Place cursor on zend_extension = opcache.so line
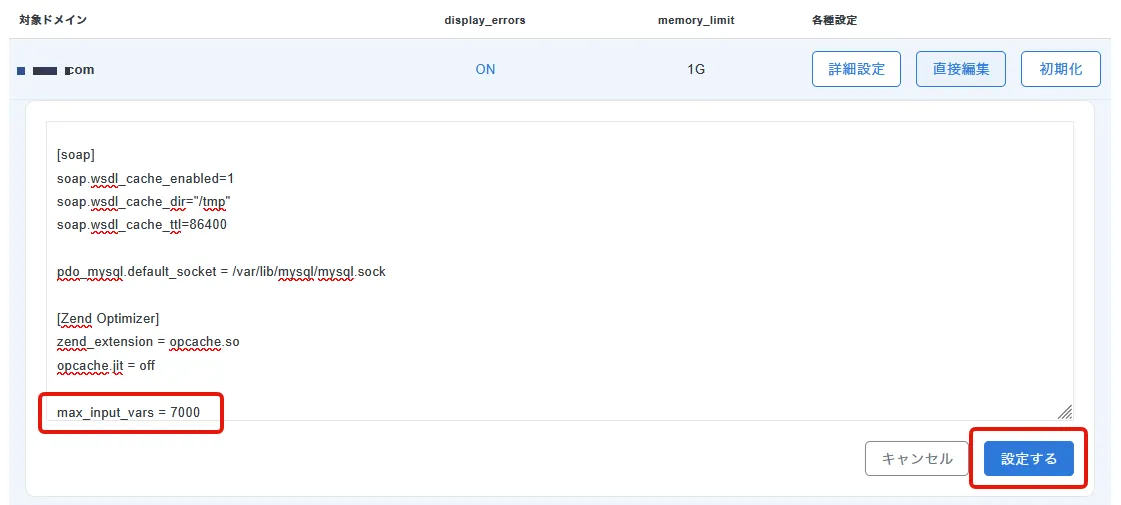Viewport: 1121px width, 505px height. point(148,342)
